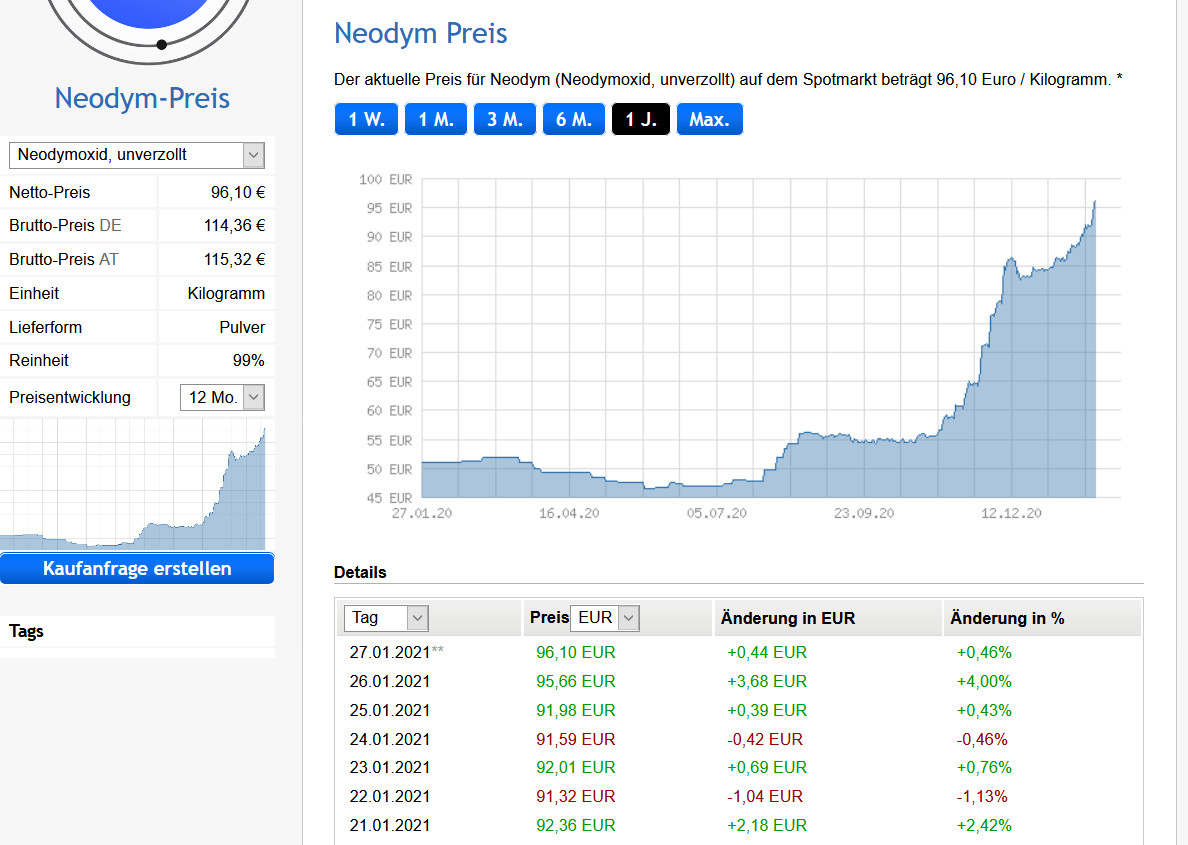The width and height of the screenshot is (1188, 845).
Task: Click the price 91,32 EUR
Action: [576, 796]
